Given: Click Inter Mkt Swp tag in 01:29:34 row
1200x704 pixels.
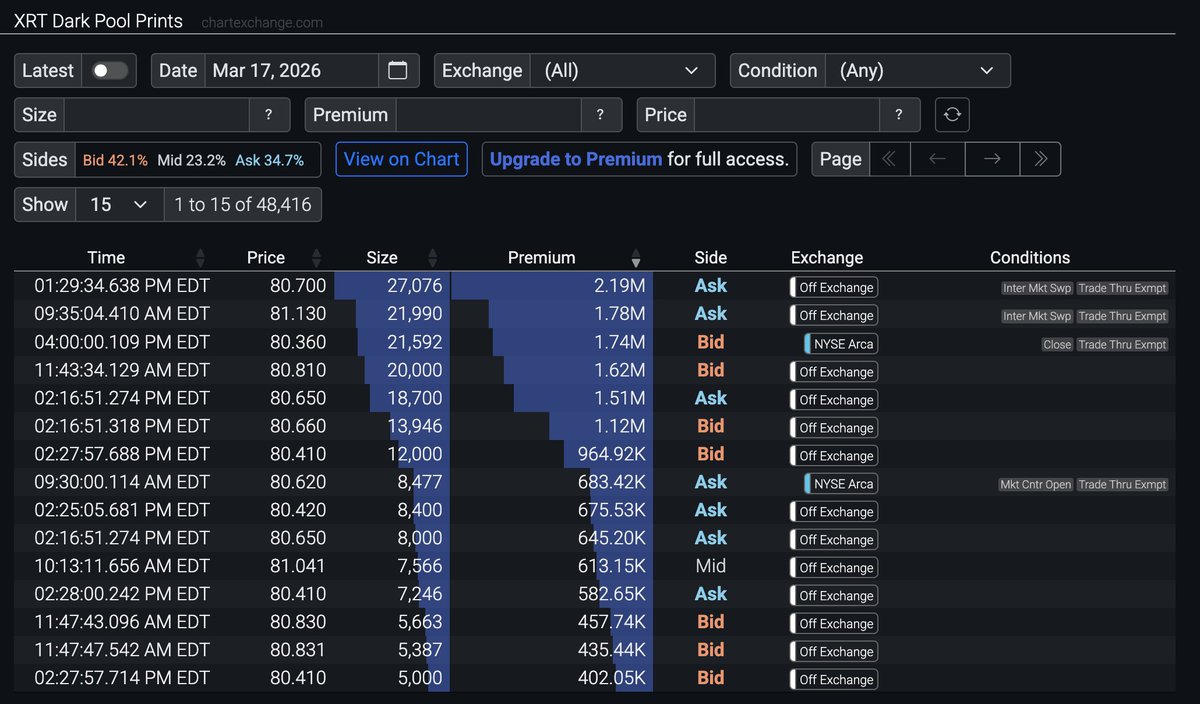Looking at the screenshot, I should (1037, 288).
